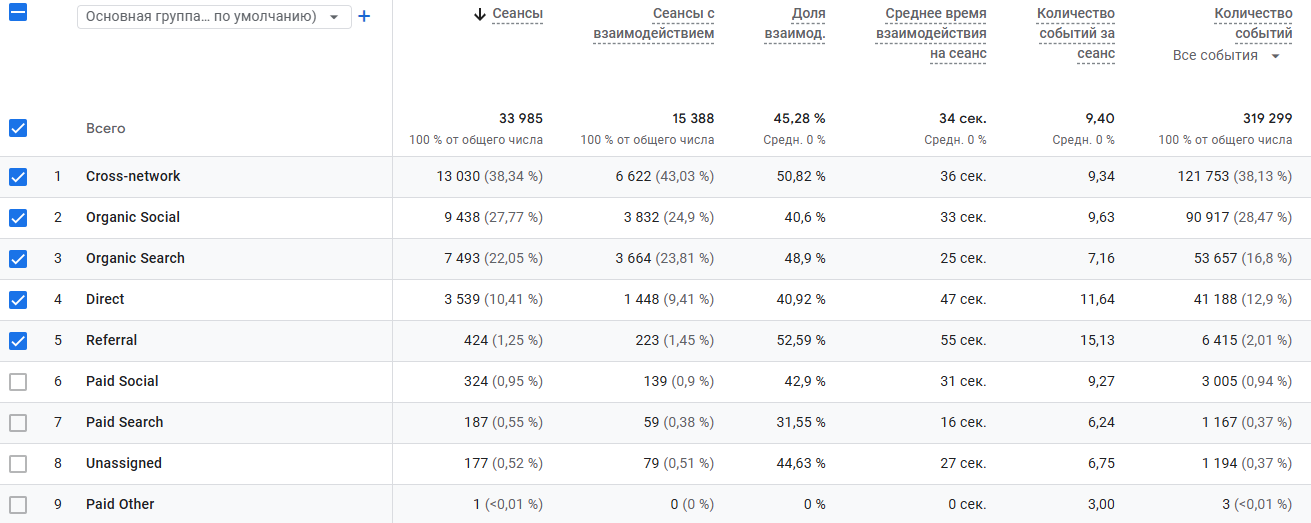Click the sort arrow beside Сеансы
The image size is (1311, 523).
(x=480, y=14)
